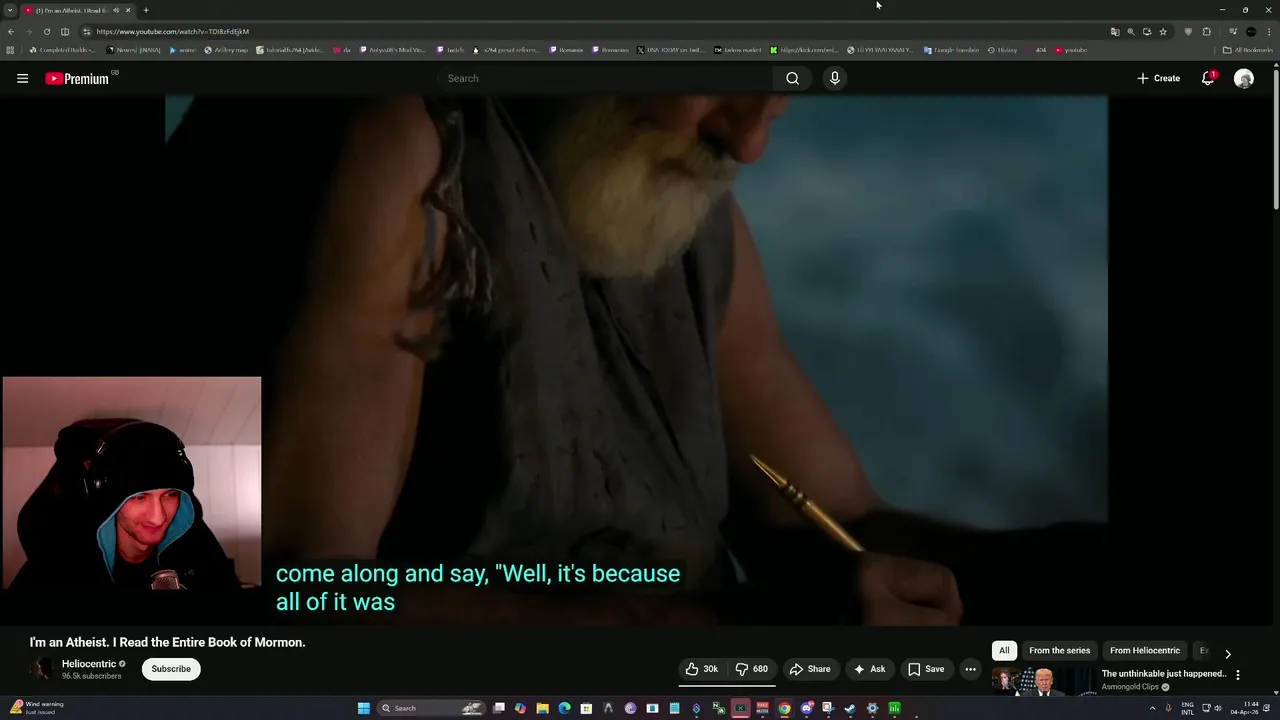Open the History bookmark
1280x720 pixels.
click(x=1003, y=50)
